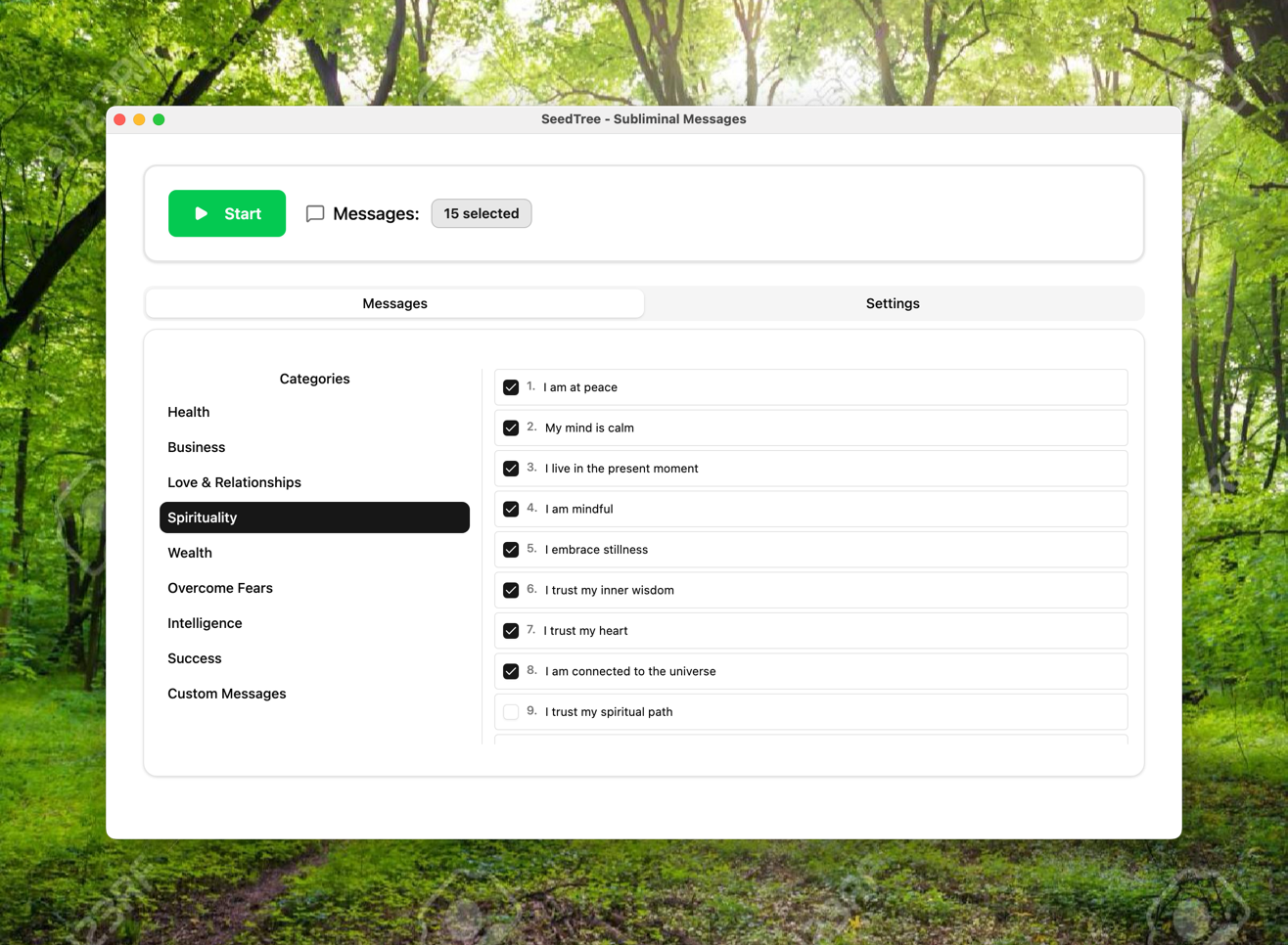Screen dimensions: 1288x945
Task: Open the Messages tab
Action: tap(394, 303)
